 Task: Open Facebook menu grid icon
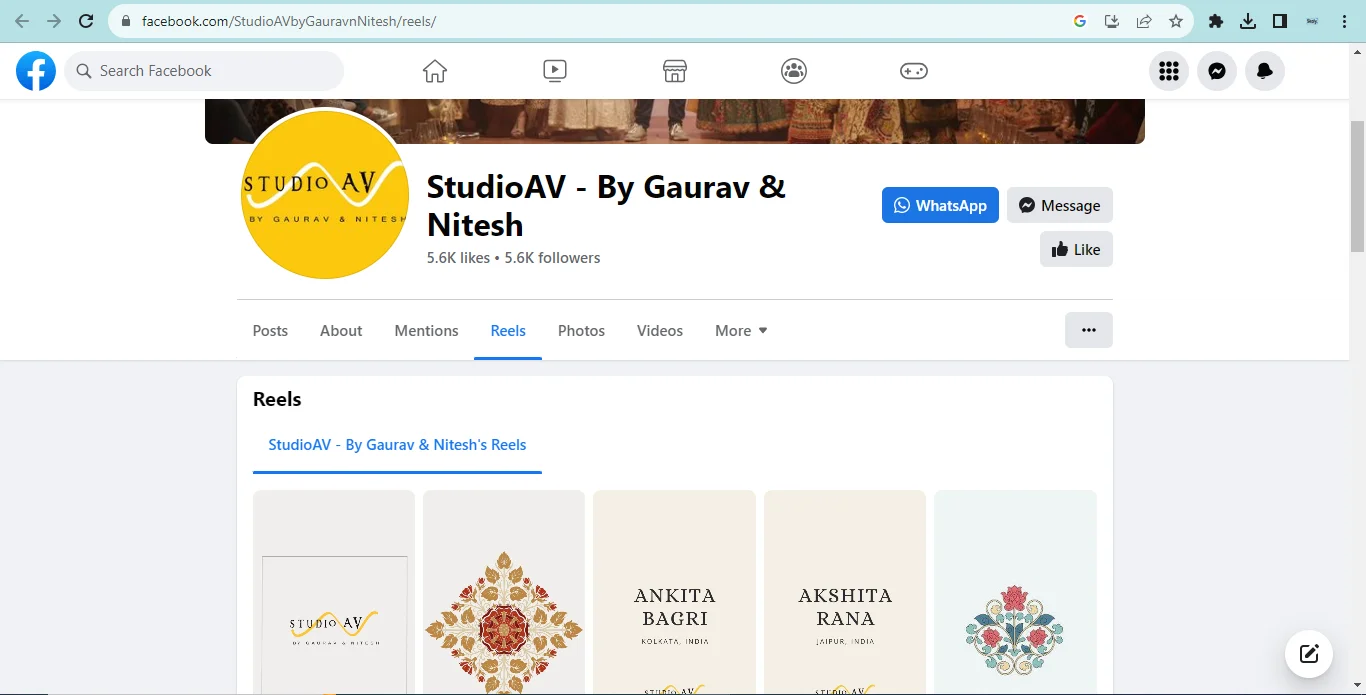1169,71
